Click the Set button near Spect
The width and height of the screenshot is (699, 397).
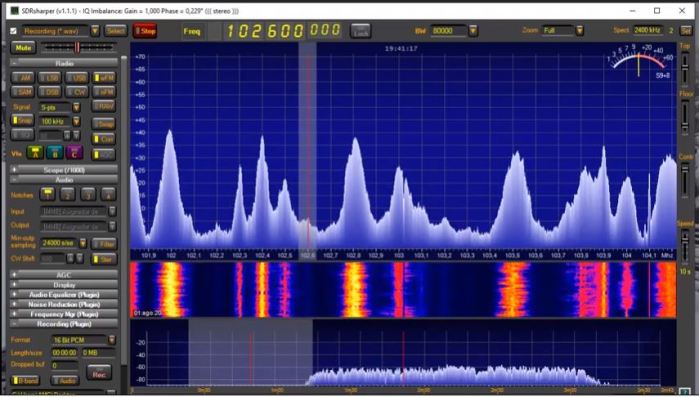[x=686, y=30]
